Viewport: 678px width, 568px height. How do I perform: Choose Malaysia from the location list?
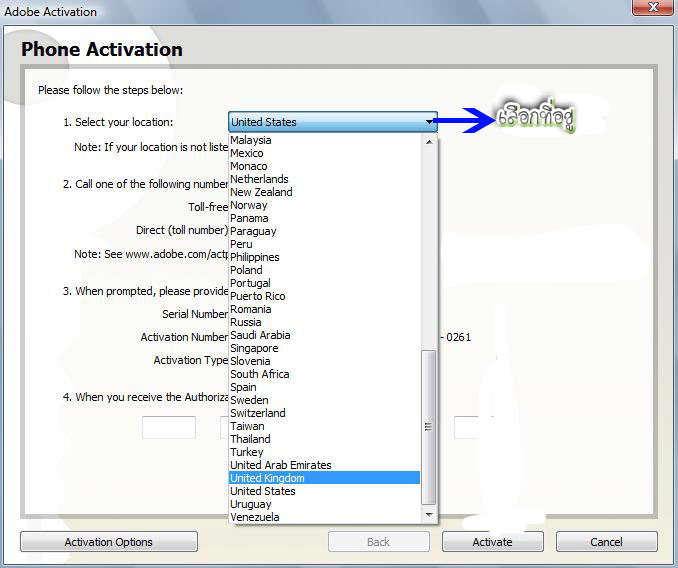coord(325,140)
